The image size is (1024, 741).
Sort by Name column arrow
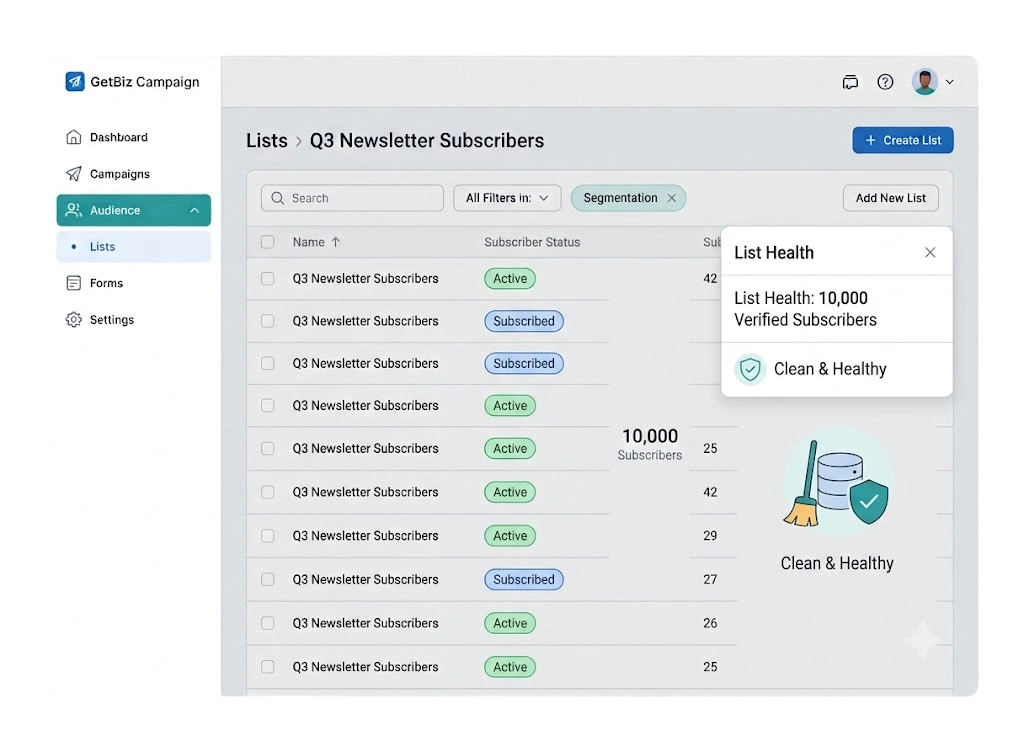tap(336, 242)
